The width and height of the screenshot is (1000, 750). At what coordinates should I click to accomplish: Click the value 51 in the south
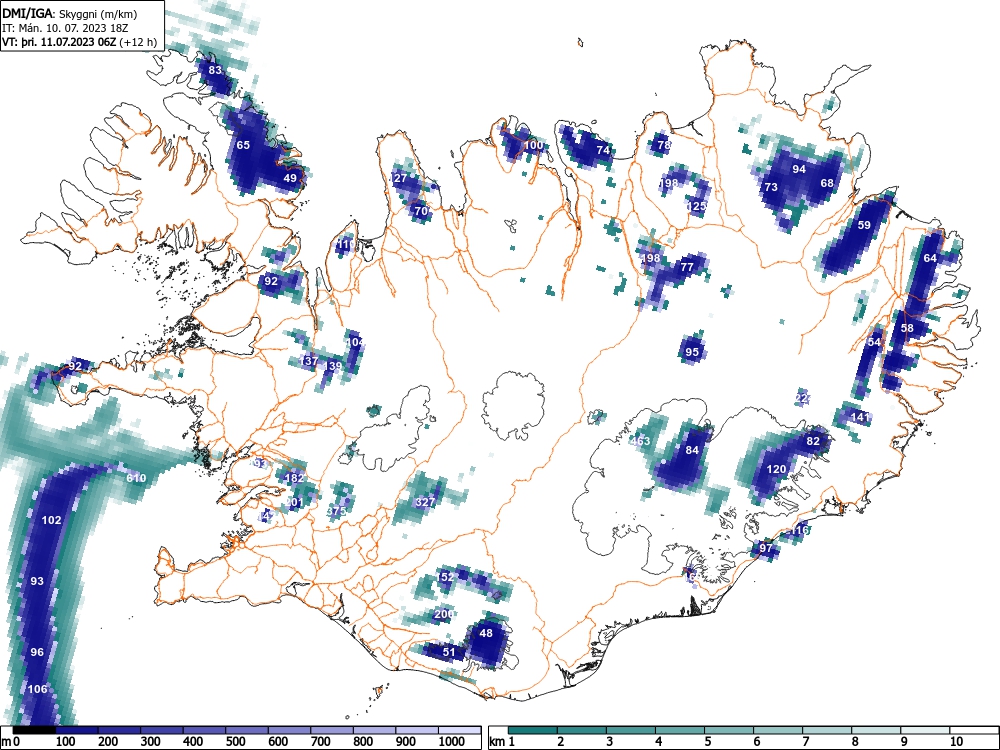pos(450,652)
